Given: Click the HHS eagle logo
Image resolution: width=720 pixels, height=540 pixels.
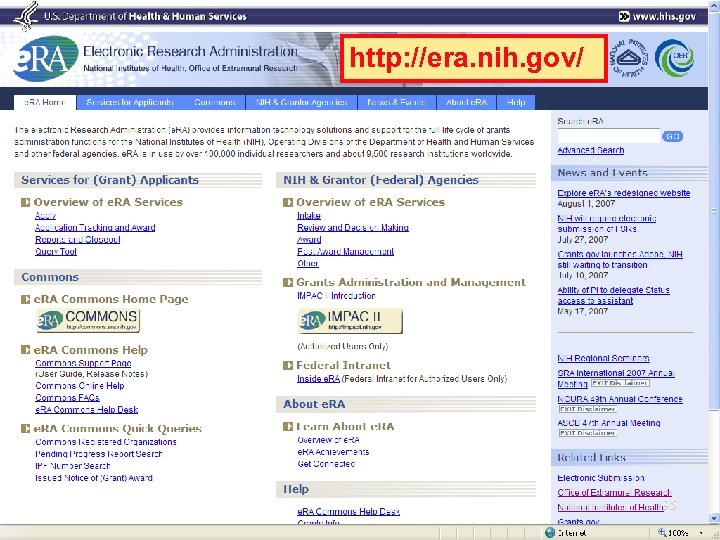Looking at the screenshot, I should [x=26, y=16].
